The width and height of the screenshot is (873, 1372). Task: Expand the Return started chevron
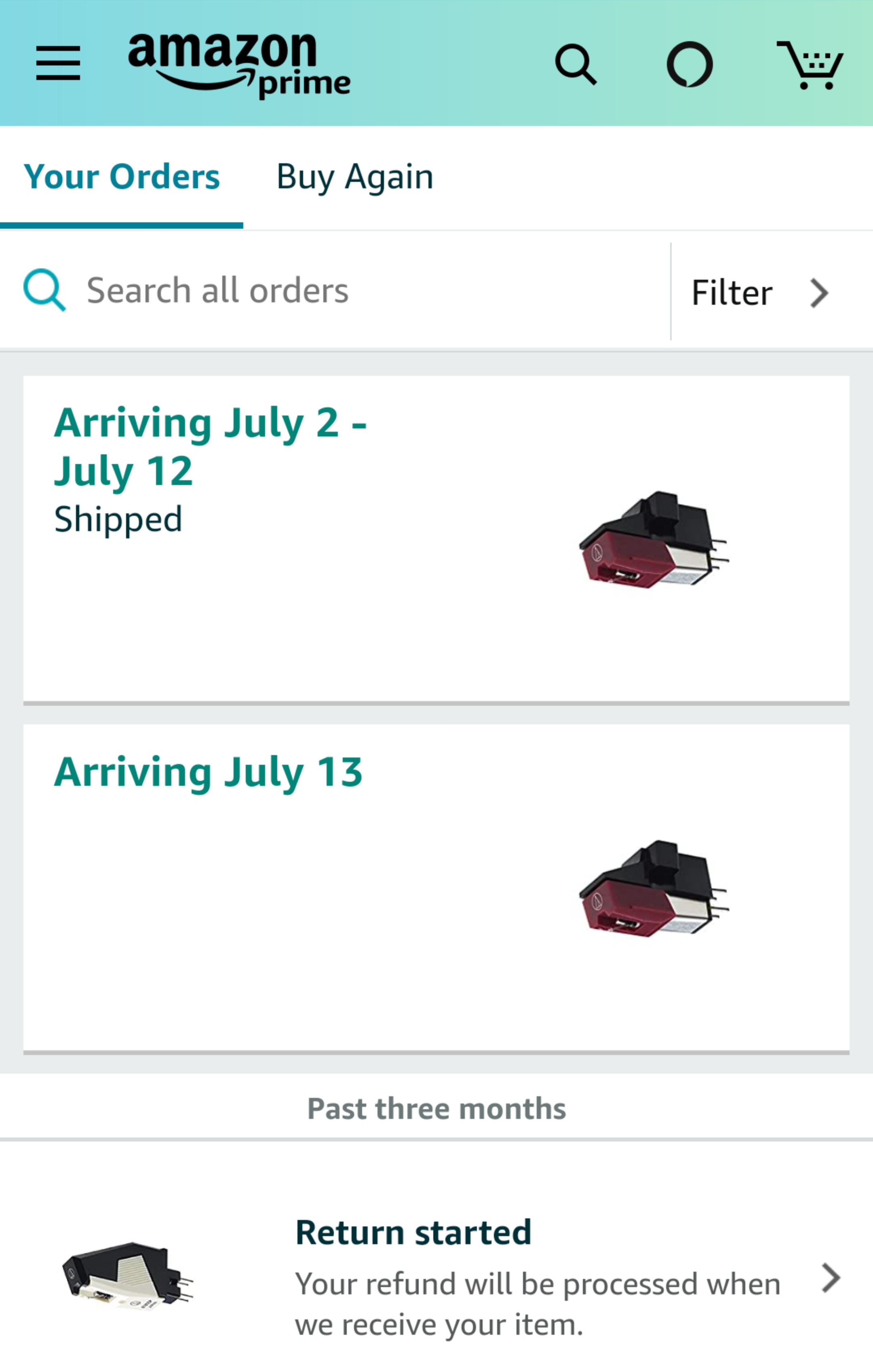point(831,1278)
